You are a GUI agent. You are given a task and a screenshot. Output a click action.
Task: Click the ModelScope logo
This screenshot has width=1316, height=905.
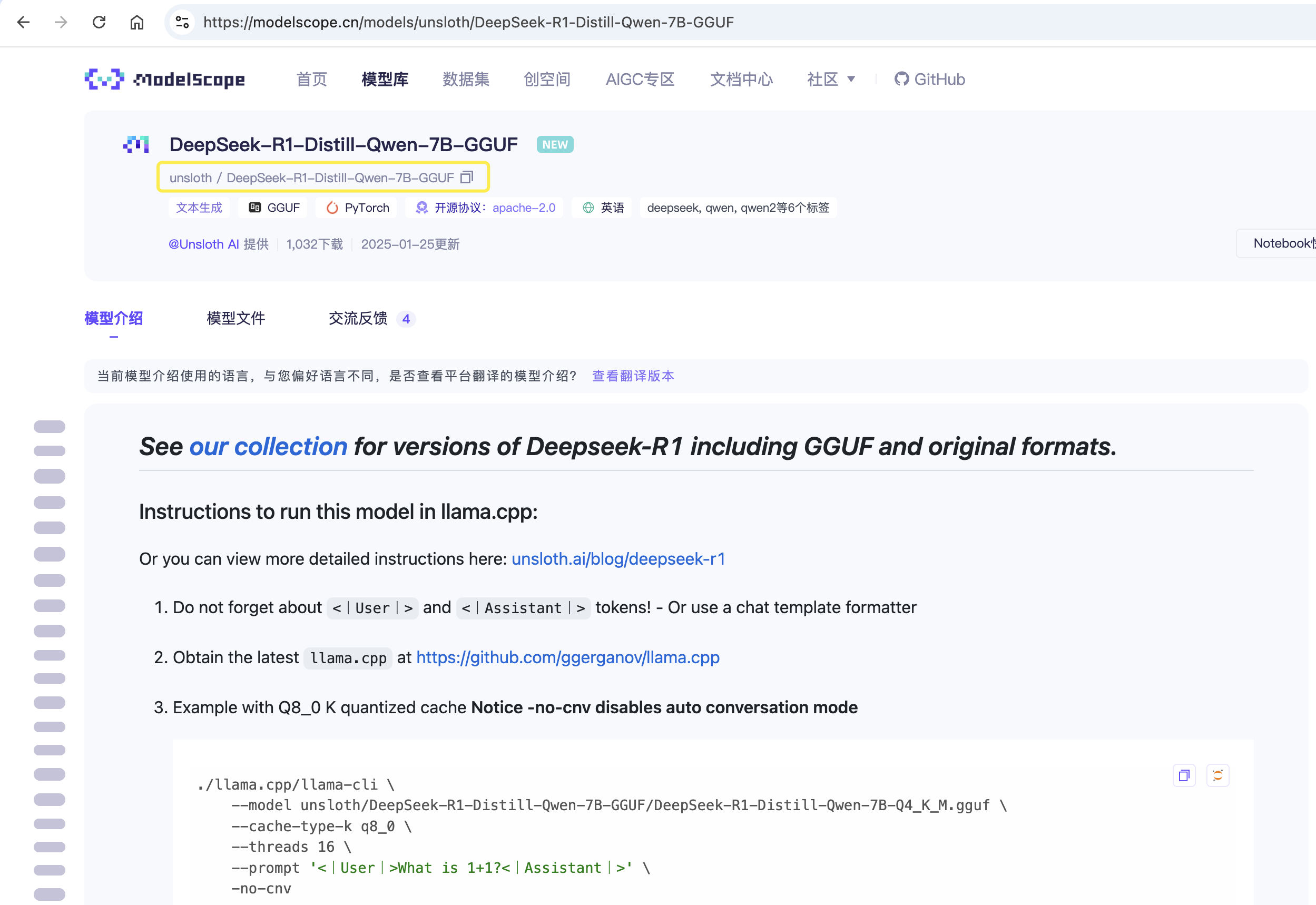click(164, 80)
